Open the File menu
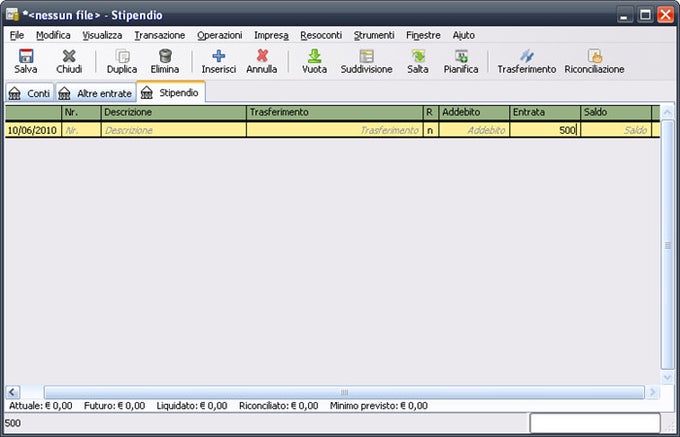680x437 pixels. point(17,35)
